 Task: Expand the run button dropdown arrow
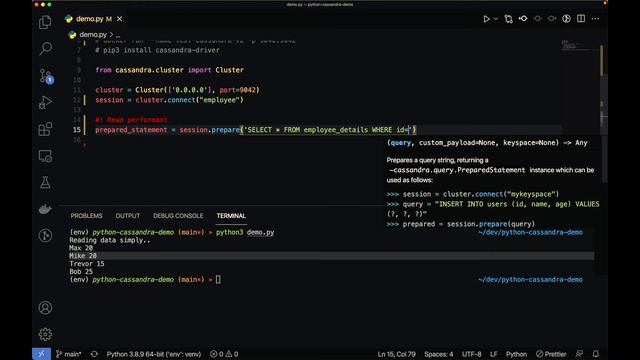tap(496, 19)
